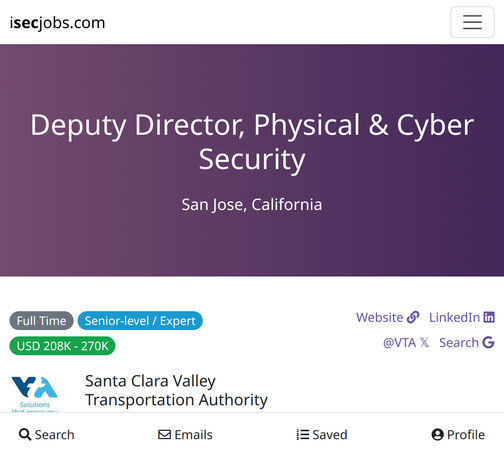504x457 pixels.
Task: Select the Full Time badge
Action: (x=41, y=321)
